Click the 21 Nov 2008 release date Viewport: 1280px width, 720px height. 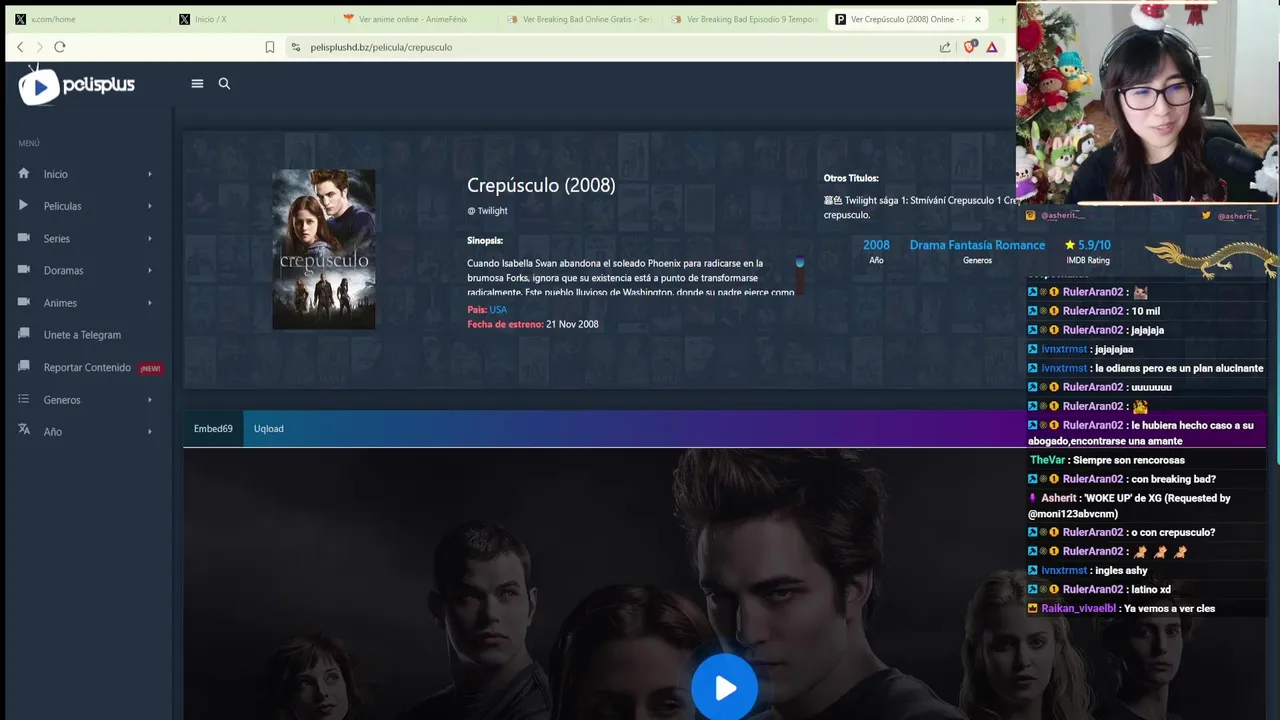tap(572, 324)
